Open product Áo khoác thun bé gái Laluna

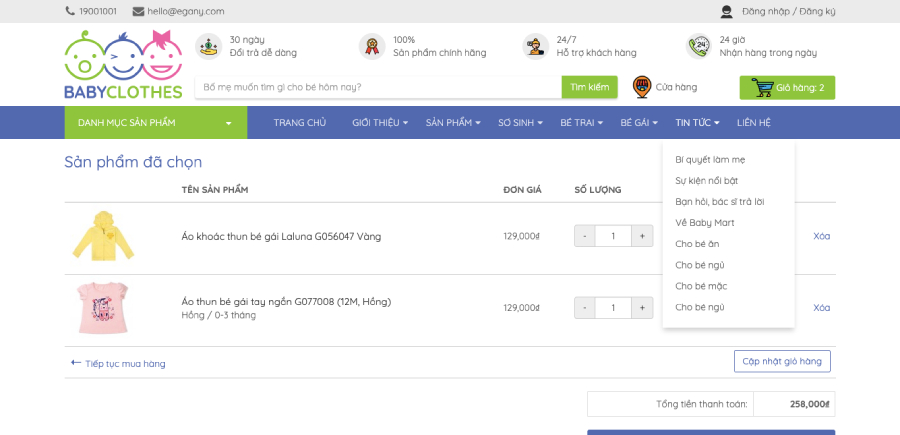tap(281, 236)
